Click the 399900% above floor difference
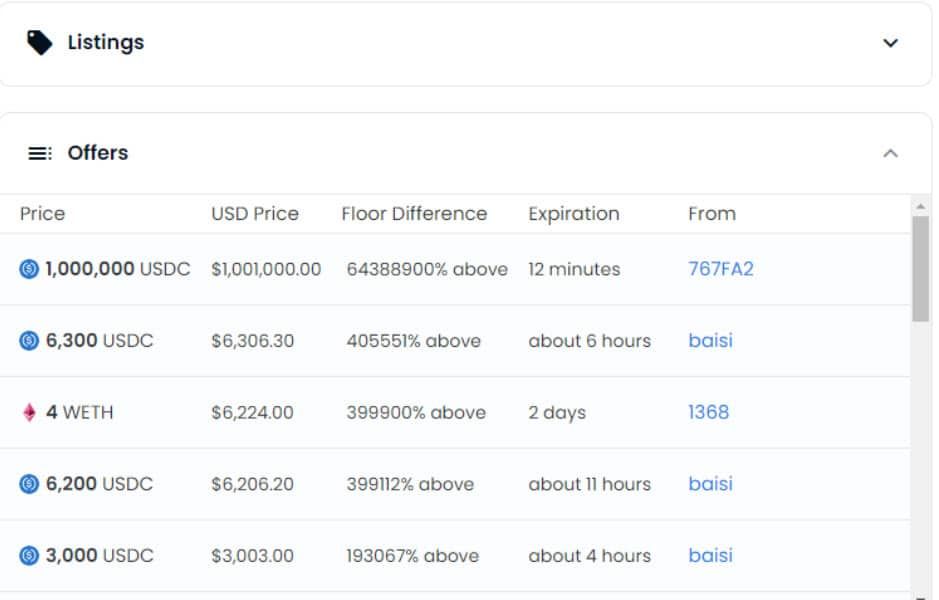This screenshot has height=600, width=939. pyautogui.click(x=416, y=413)
